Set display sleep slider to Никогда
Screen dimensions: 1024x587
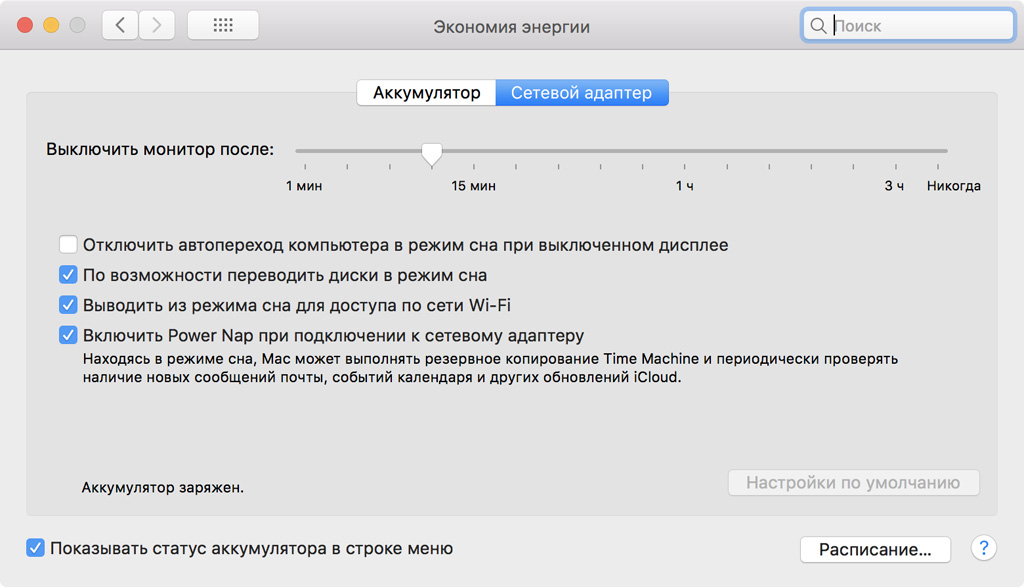(945, 152)
